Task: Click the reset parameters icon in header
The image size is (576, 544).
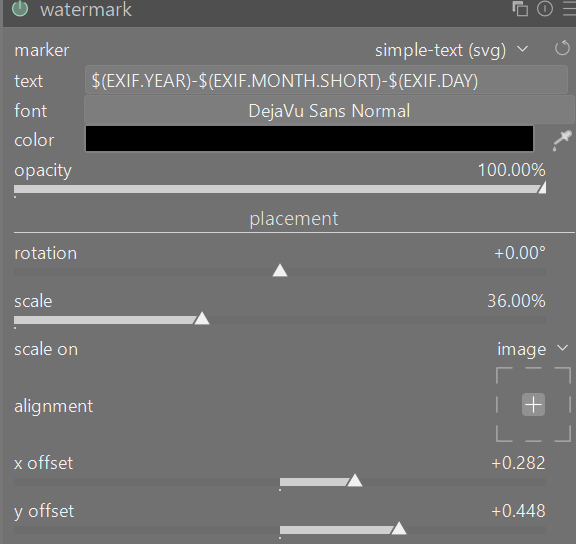Action: (x=545, y=8)
